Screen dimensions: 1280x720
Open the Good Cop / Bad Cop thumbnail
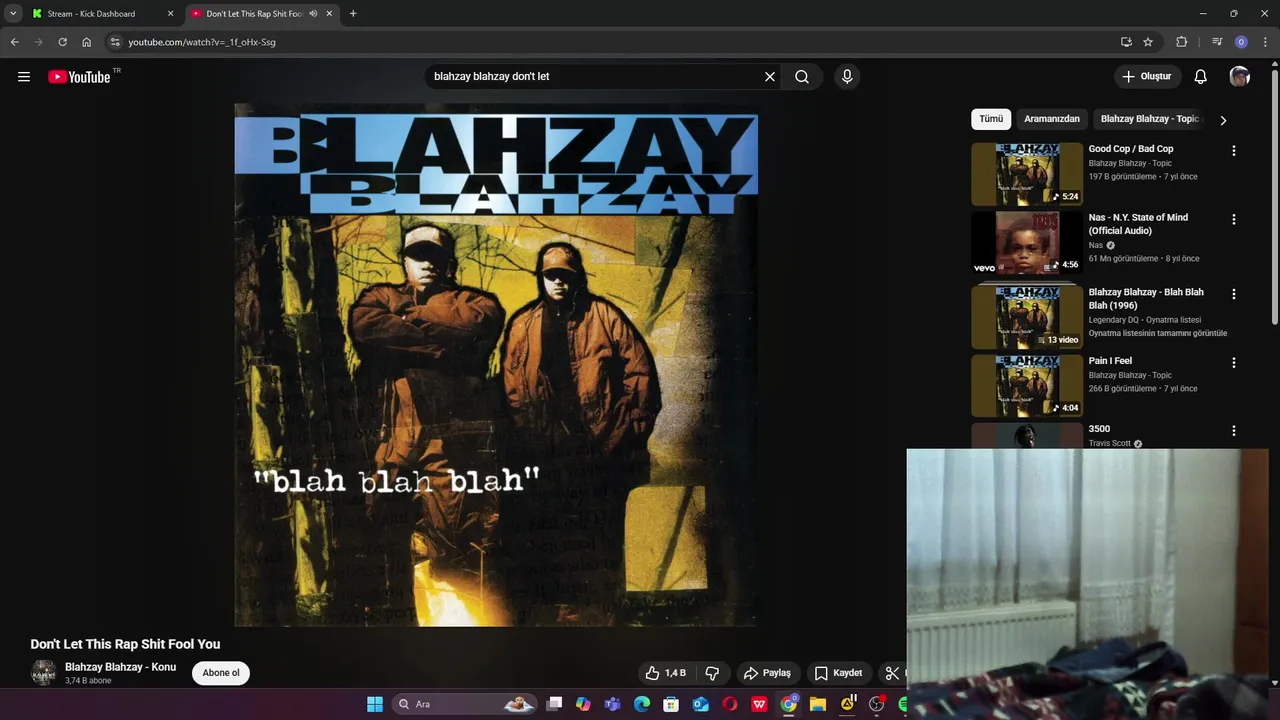(x=1027, y=174)
